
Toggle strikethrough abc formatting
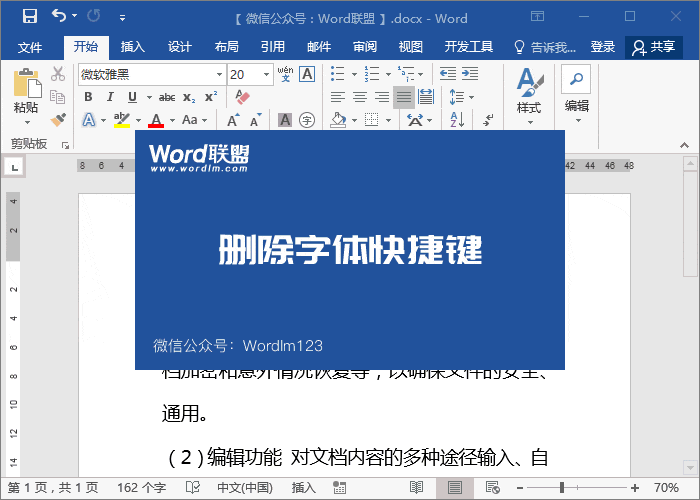click(x=167, y=97)
